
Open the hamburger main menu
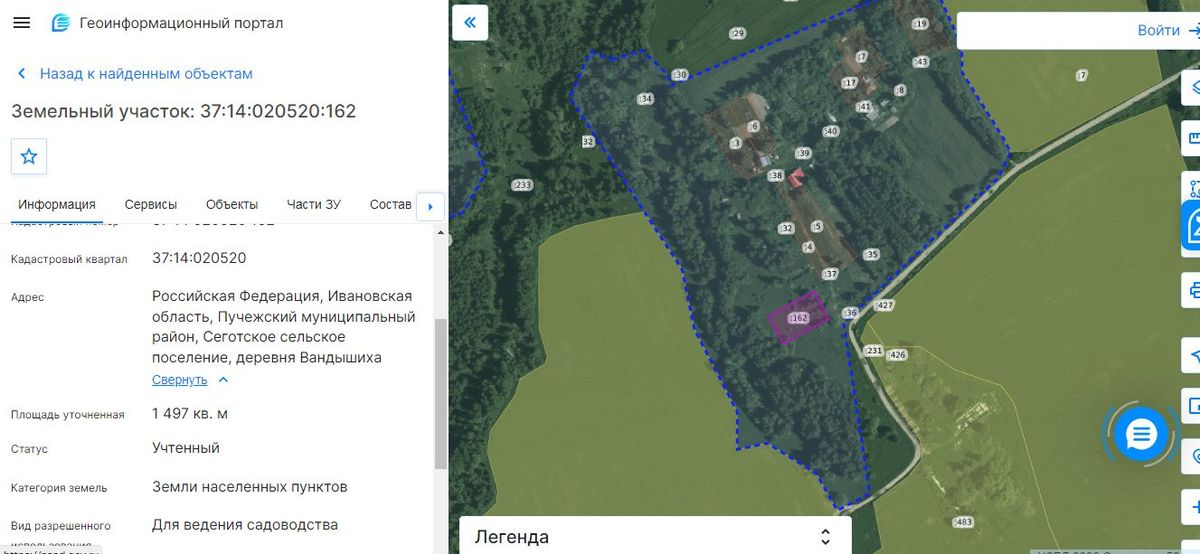21,23
